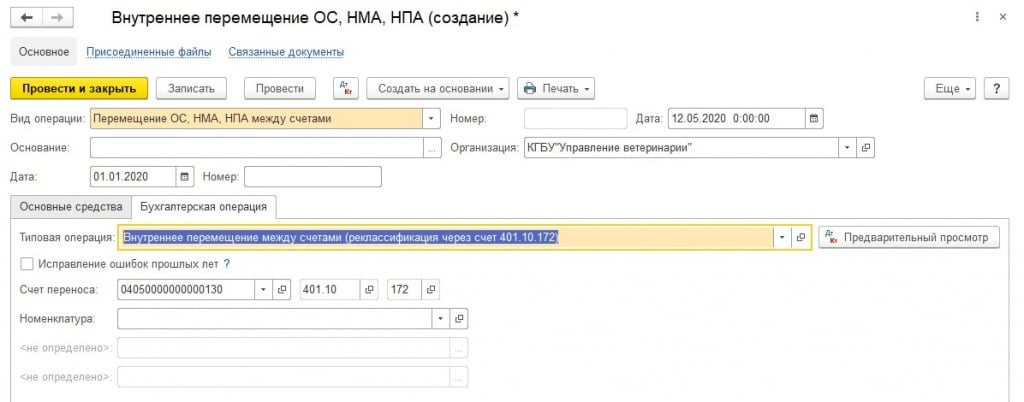Click open icon beside Организация field

point(866,147)
